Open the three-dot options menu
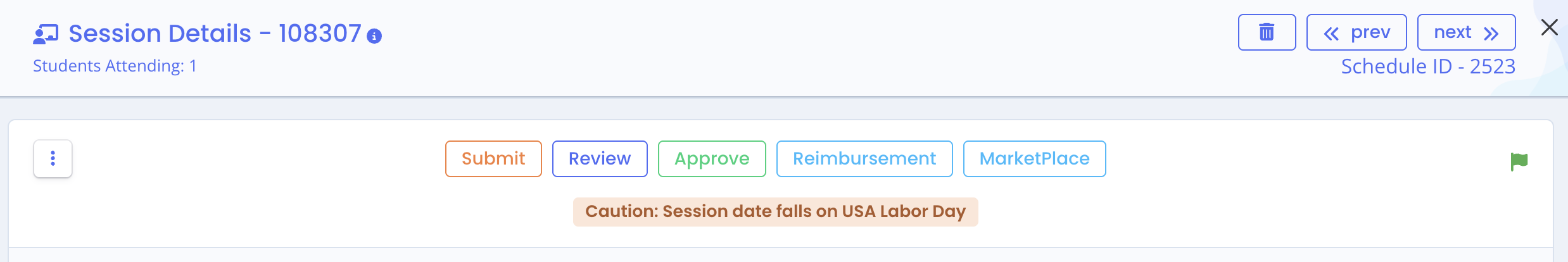The width and height of the screenshot is (1568, 262). (53, 158)
